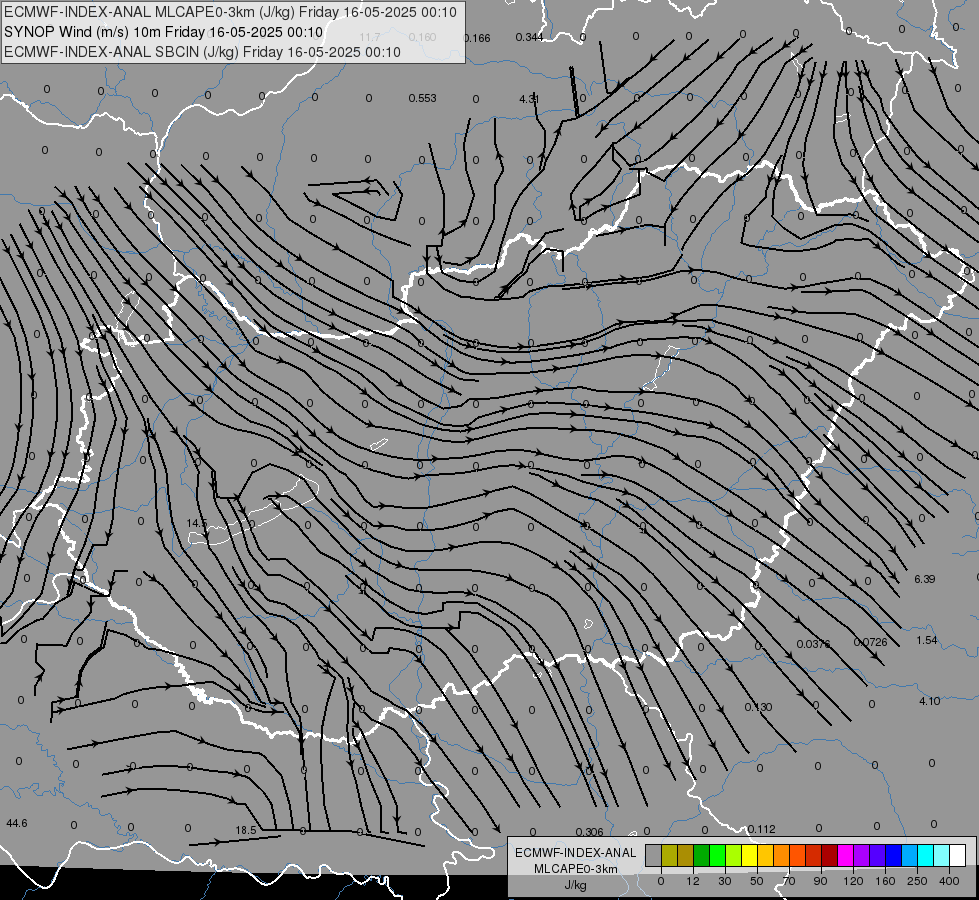This screenshot has height=900, width=979.
Task: Select the white legend swatch
Action: [958, 855]
